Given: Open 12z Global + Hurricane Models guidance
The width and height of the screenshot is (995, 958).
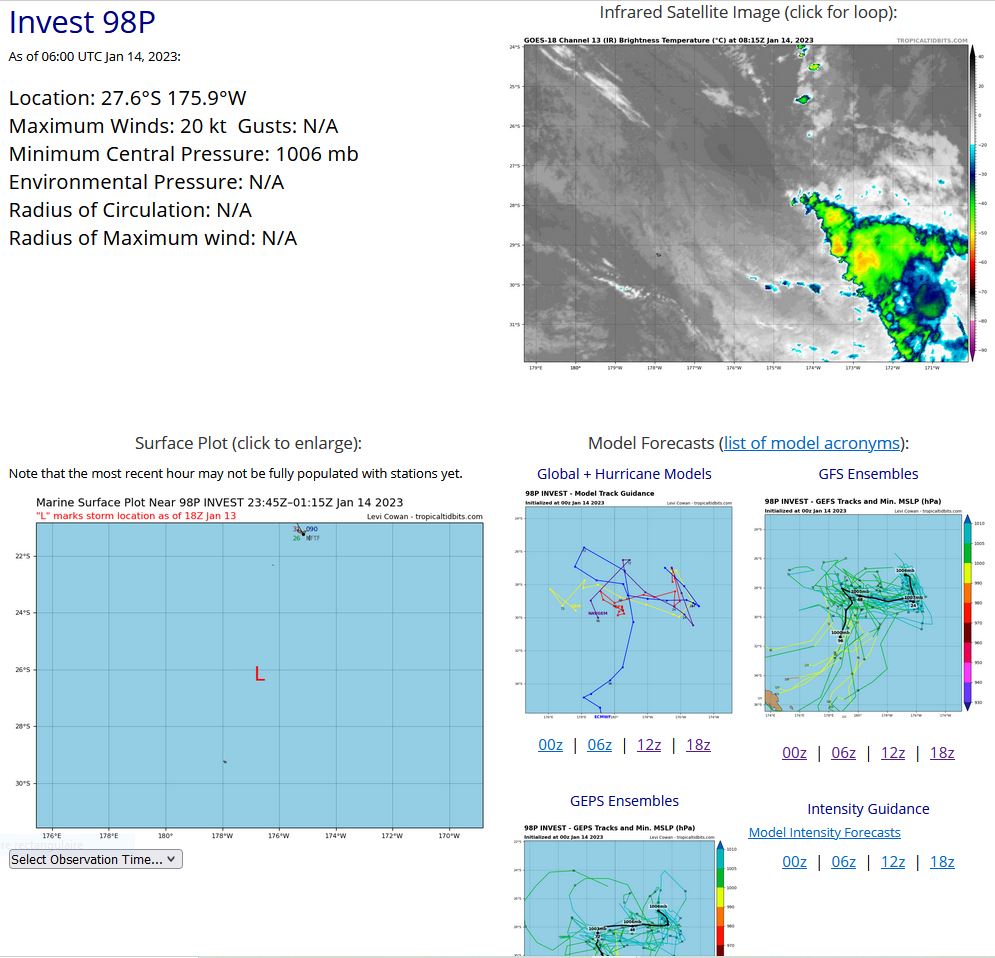Looking at the screenshot, I should [x=648, y=744].
